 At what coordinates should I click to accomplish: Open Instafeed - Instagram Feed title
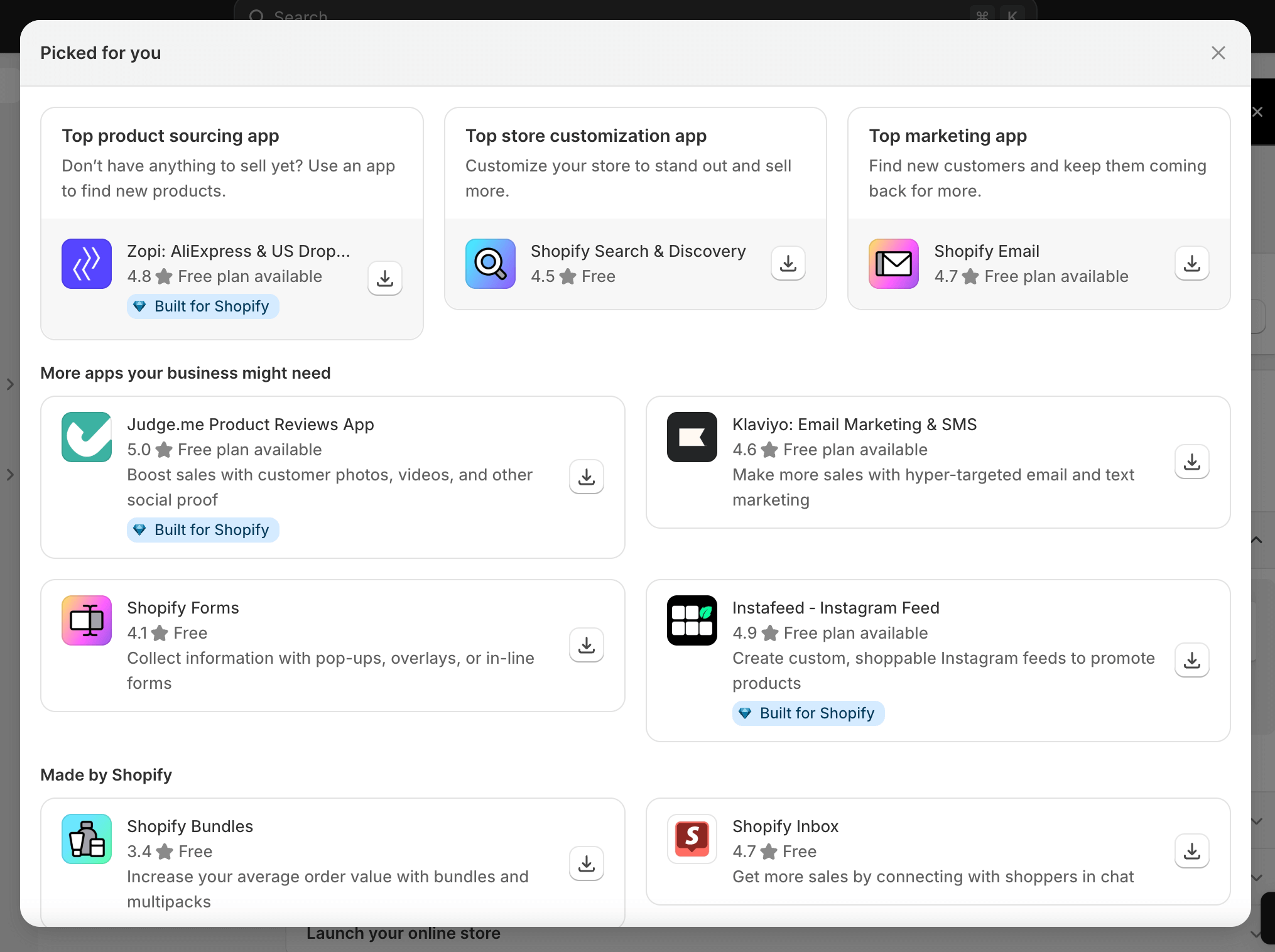[x=836, y=608]
